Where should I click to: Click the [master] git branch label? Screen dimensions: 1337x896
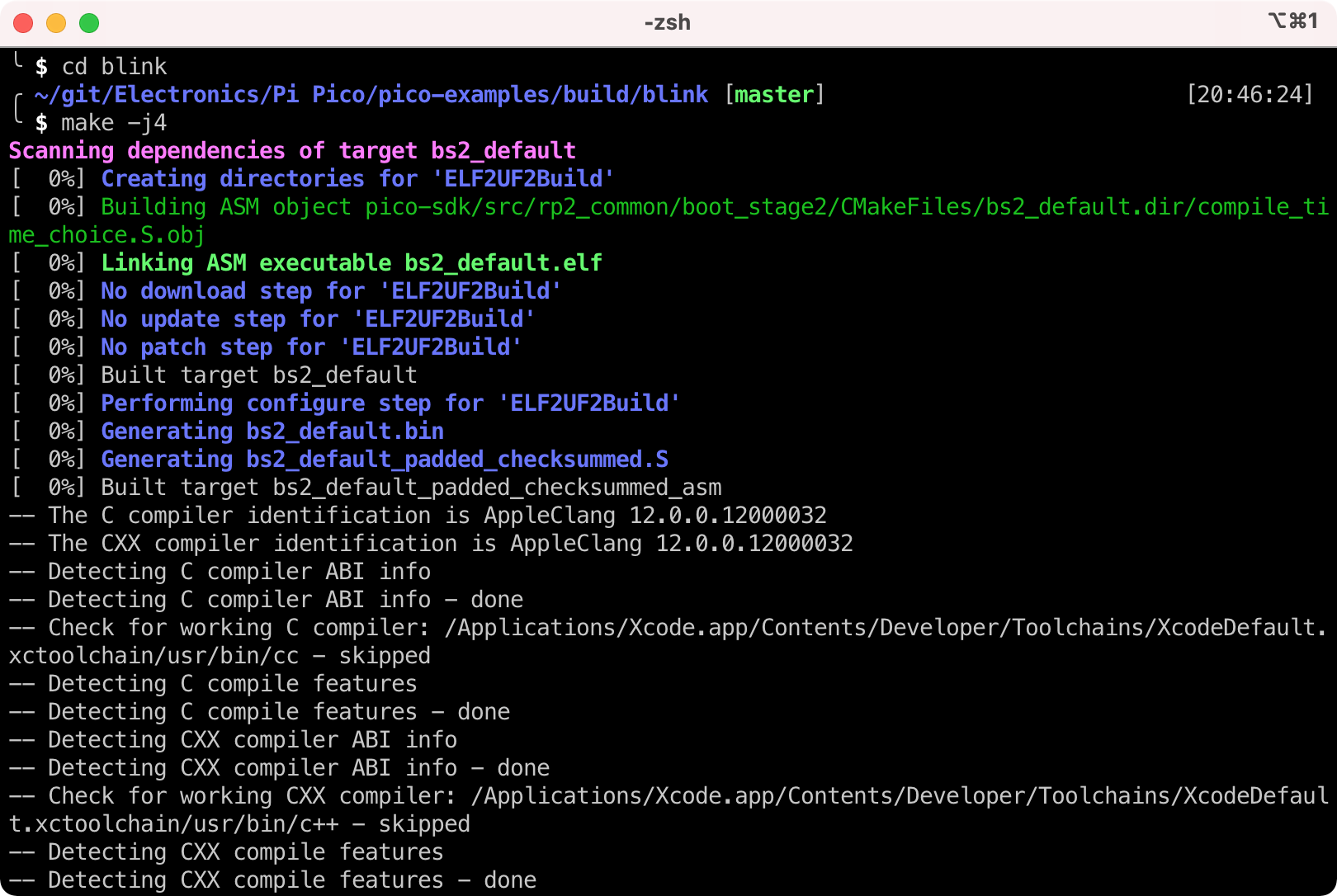(x=774, y=95)
